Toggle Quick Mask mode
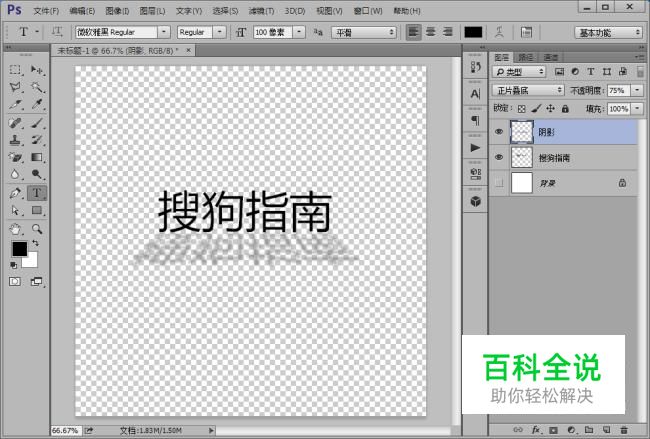The width and height of the screenshot is (650, 439). click(x=15, y=282)
